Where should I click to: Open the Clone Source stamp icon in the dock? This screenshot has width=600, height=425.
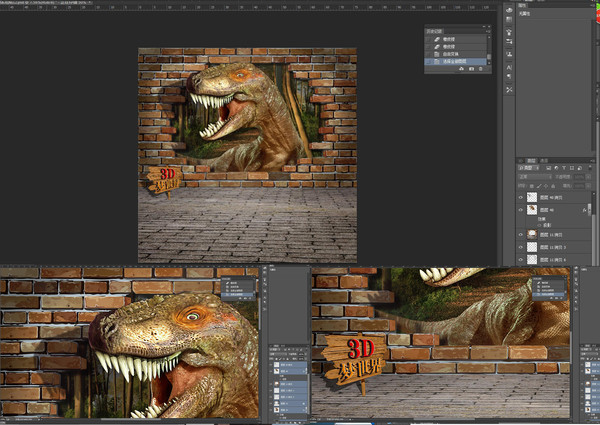[x=509, y=54]
